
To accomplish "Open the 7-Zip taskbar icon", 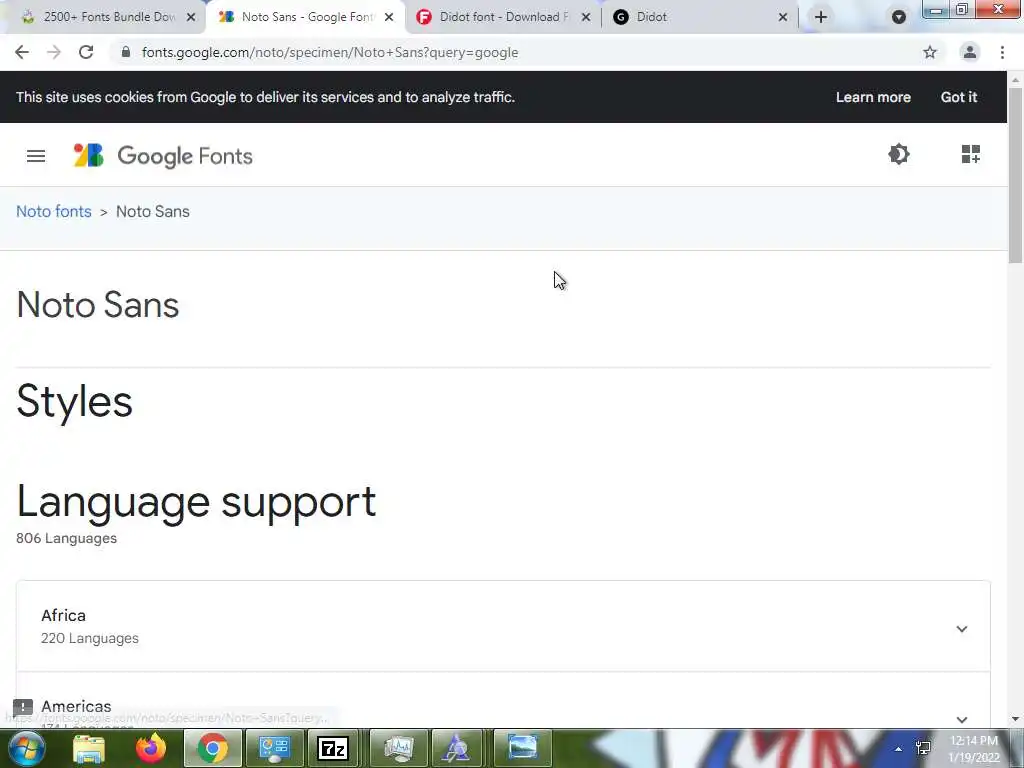I will click(x=333, y=748).
